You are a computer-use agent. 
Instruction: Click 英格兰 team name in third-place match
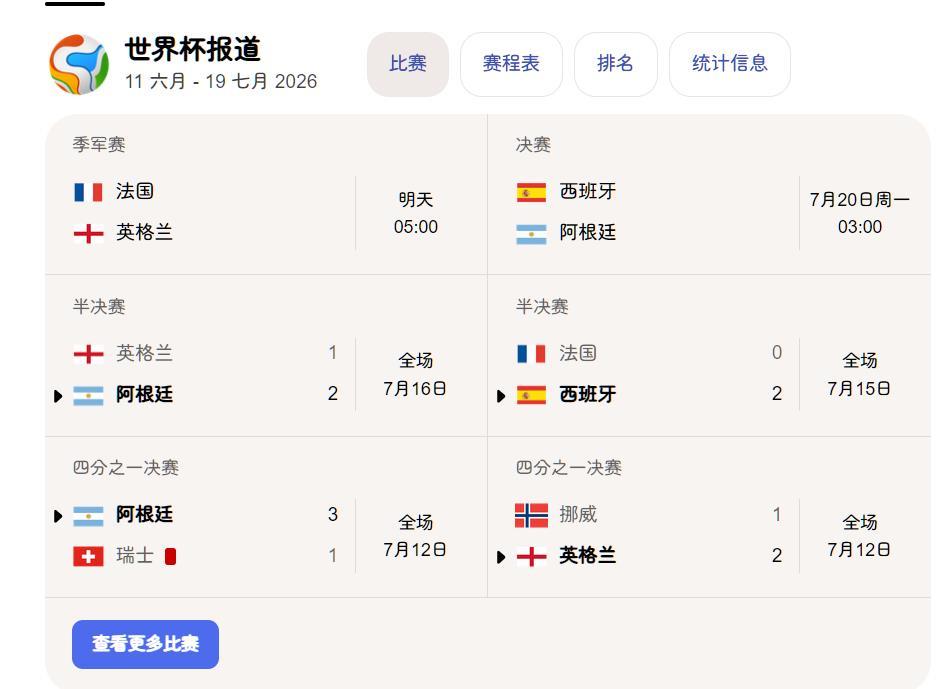click(x=144, y=232)
